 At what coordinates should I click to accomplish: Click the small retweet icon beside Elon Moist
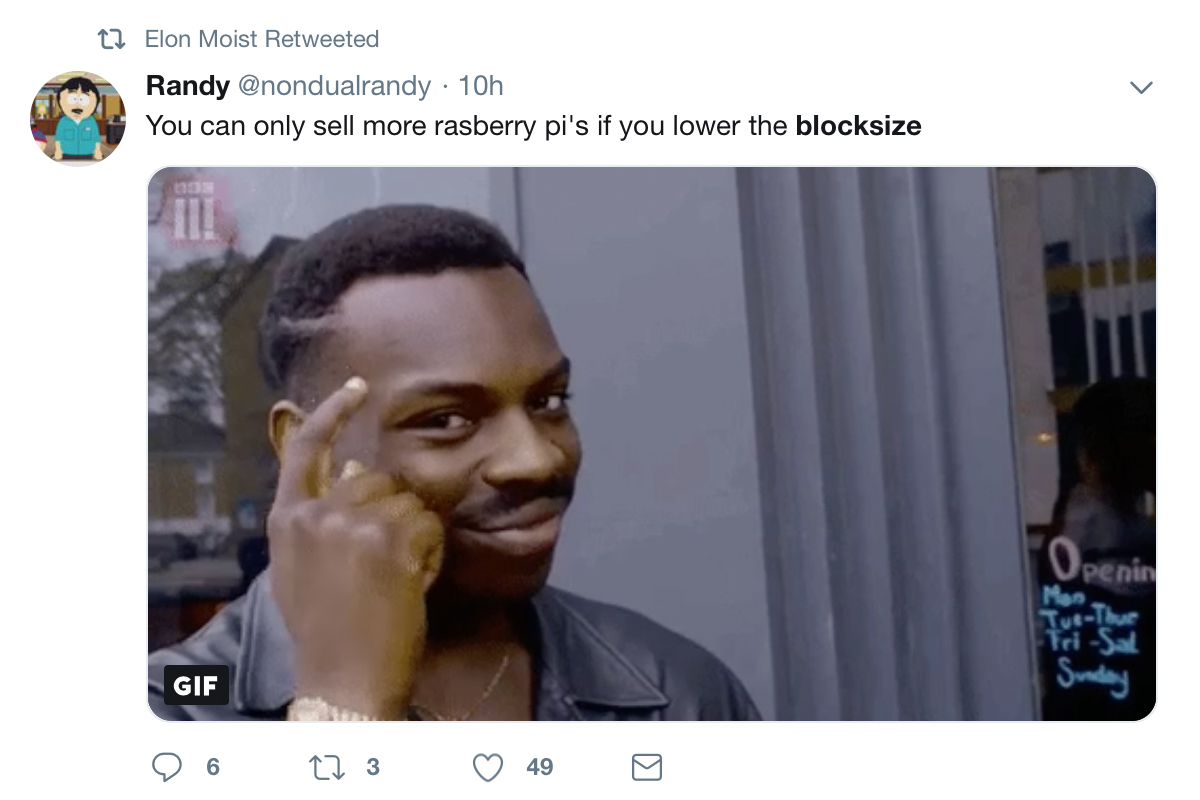pos(111,40)
